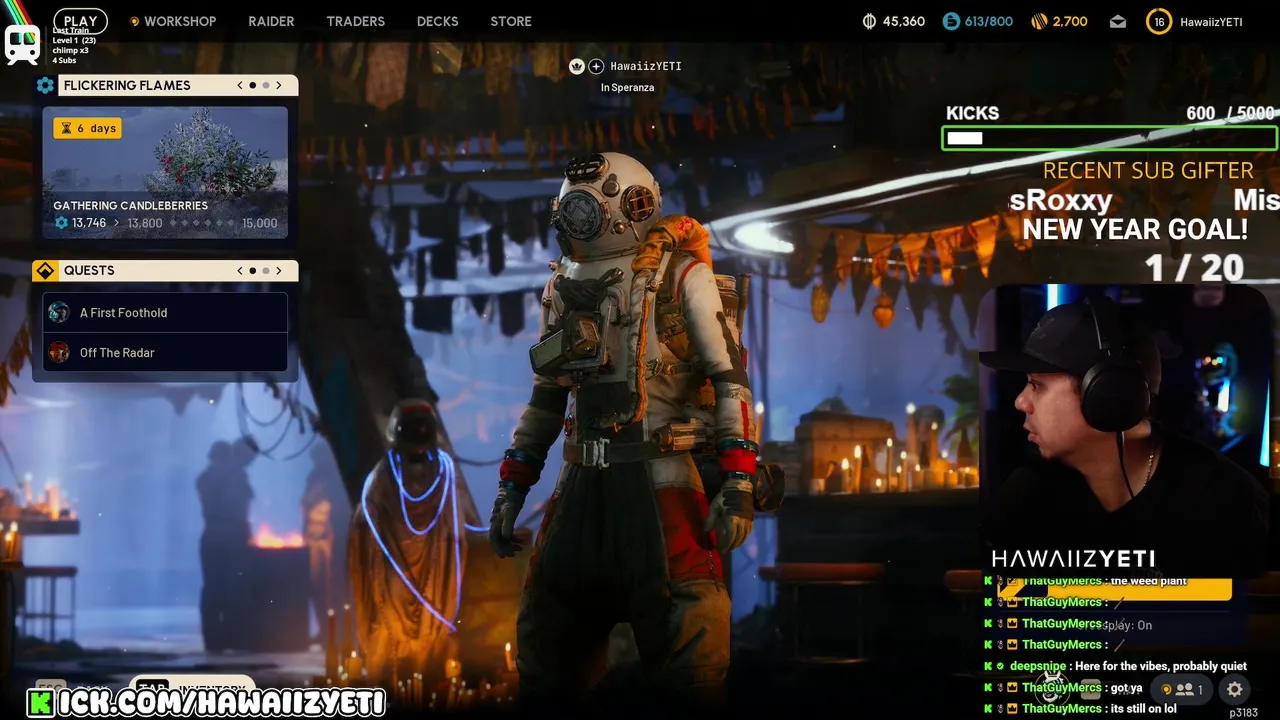The width and height of the screenshot is (1280, 720).
Task: Click the coin currency icon beside 45,360
Action: click(x=869, y=21)
